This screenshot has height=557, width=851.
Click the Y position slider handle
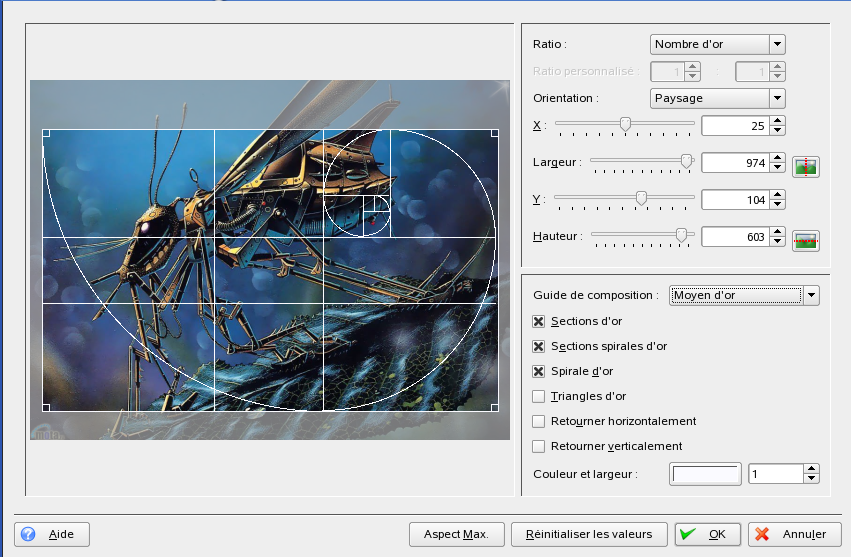pyautogui.click(x=641, y=198)
